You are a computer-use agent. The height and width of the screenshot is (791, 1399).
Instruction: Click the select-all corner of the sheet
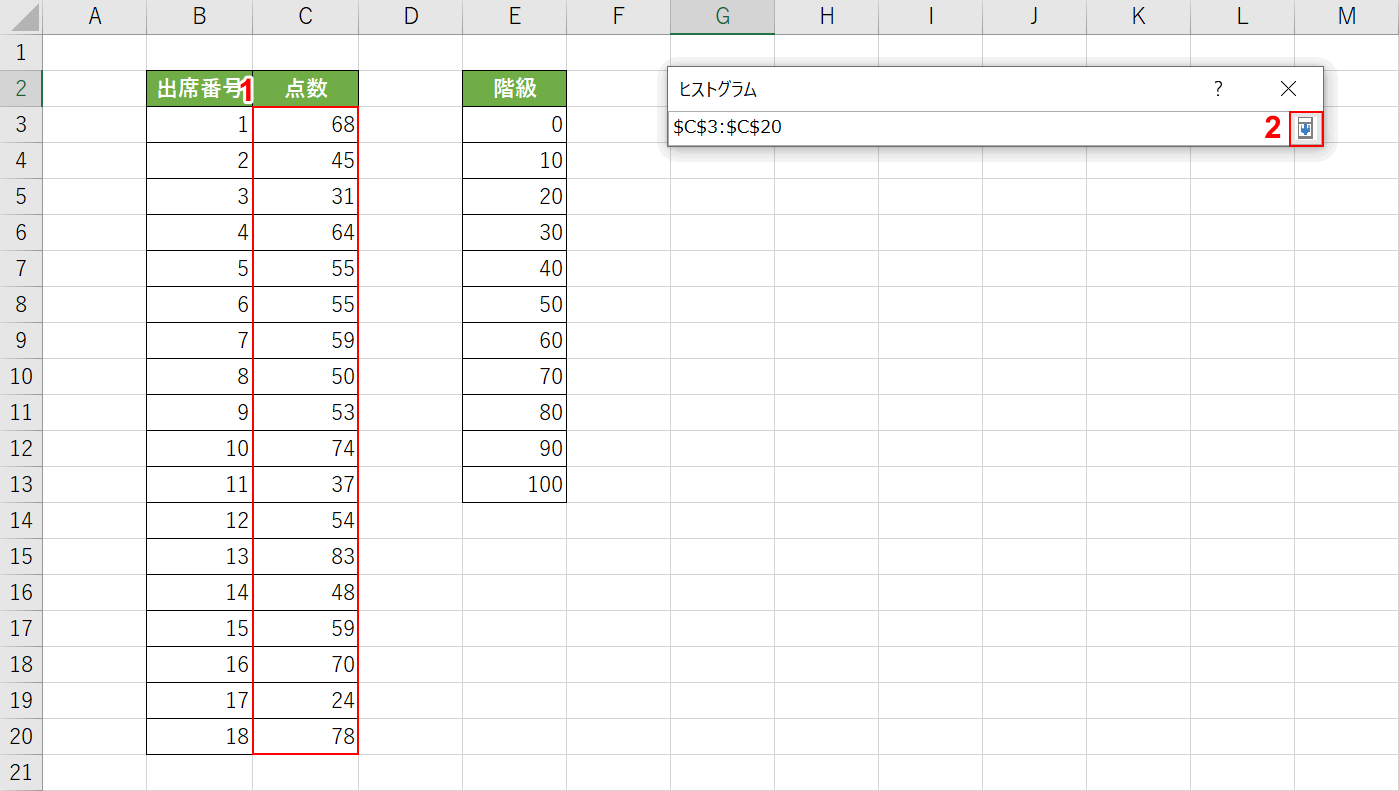coord(21,16)
